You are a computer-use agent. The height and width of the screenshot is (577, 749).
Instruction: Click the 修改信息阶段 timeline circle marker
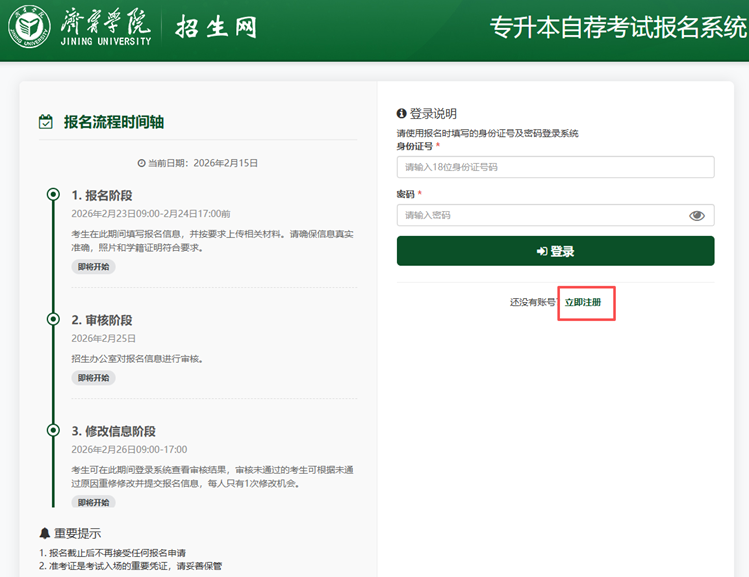pyautogui.click(x=53, y=431)
